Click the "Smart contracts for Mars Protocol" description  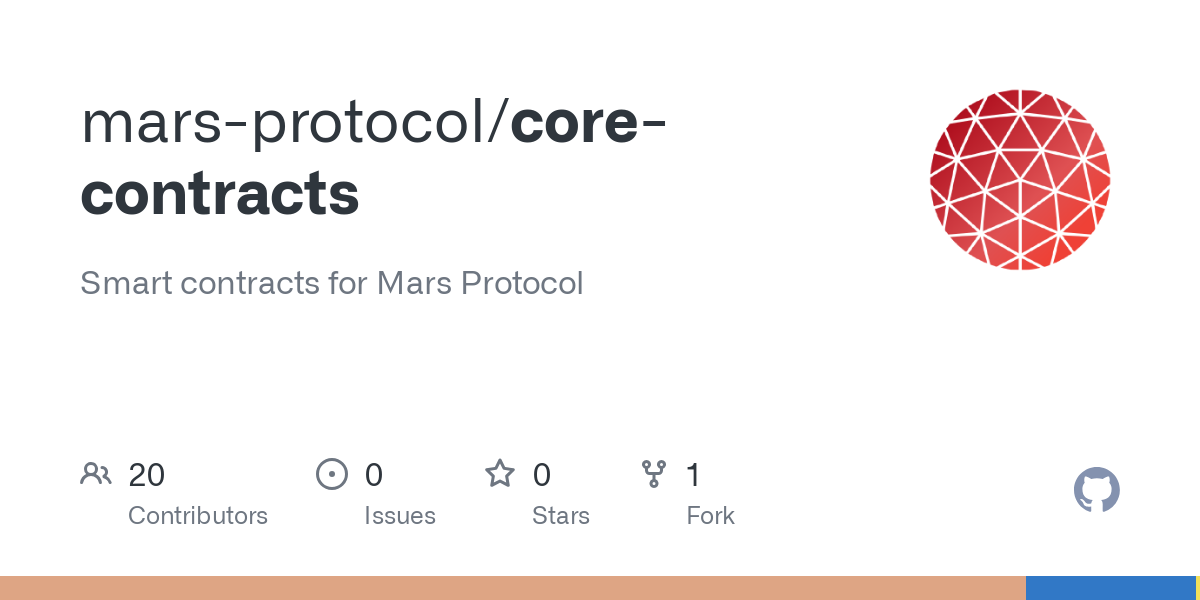(x=331, y=283)
